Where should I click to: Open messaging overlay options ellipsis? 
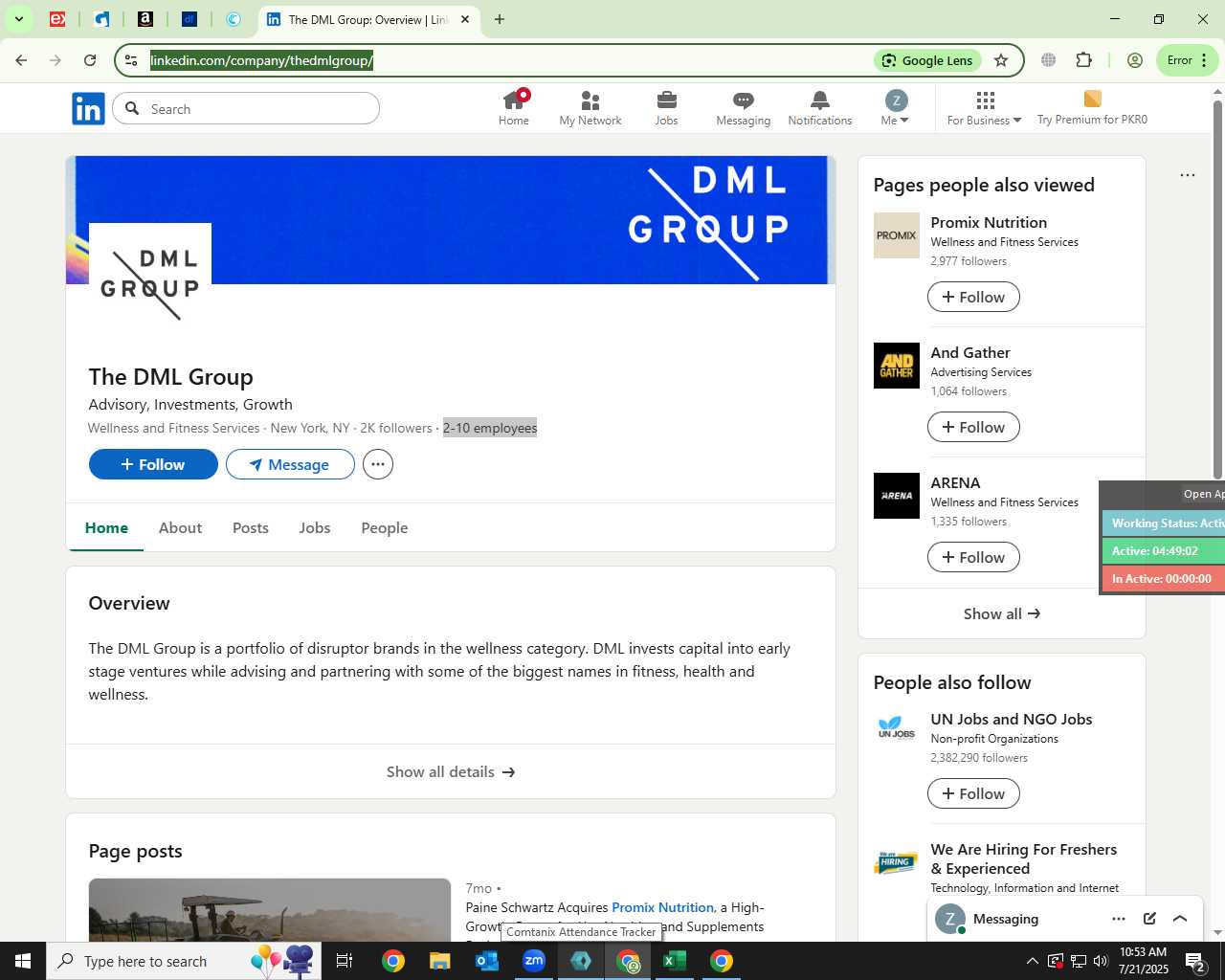[x=1119, y=919]
